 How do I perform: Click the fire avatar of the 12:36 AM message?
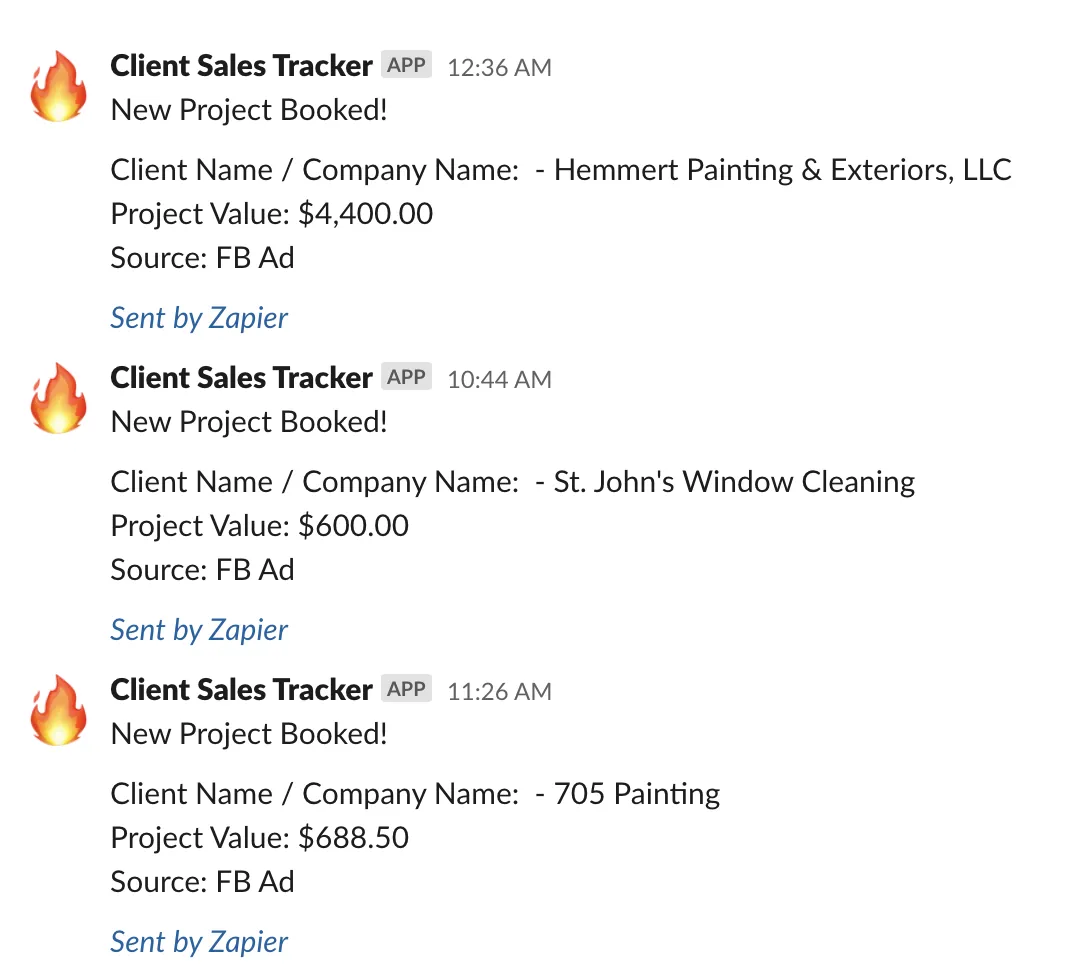(59, 86)
